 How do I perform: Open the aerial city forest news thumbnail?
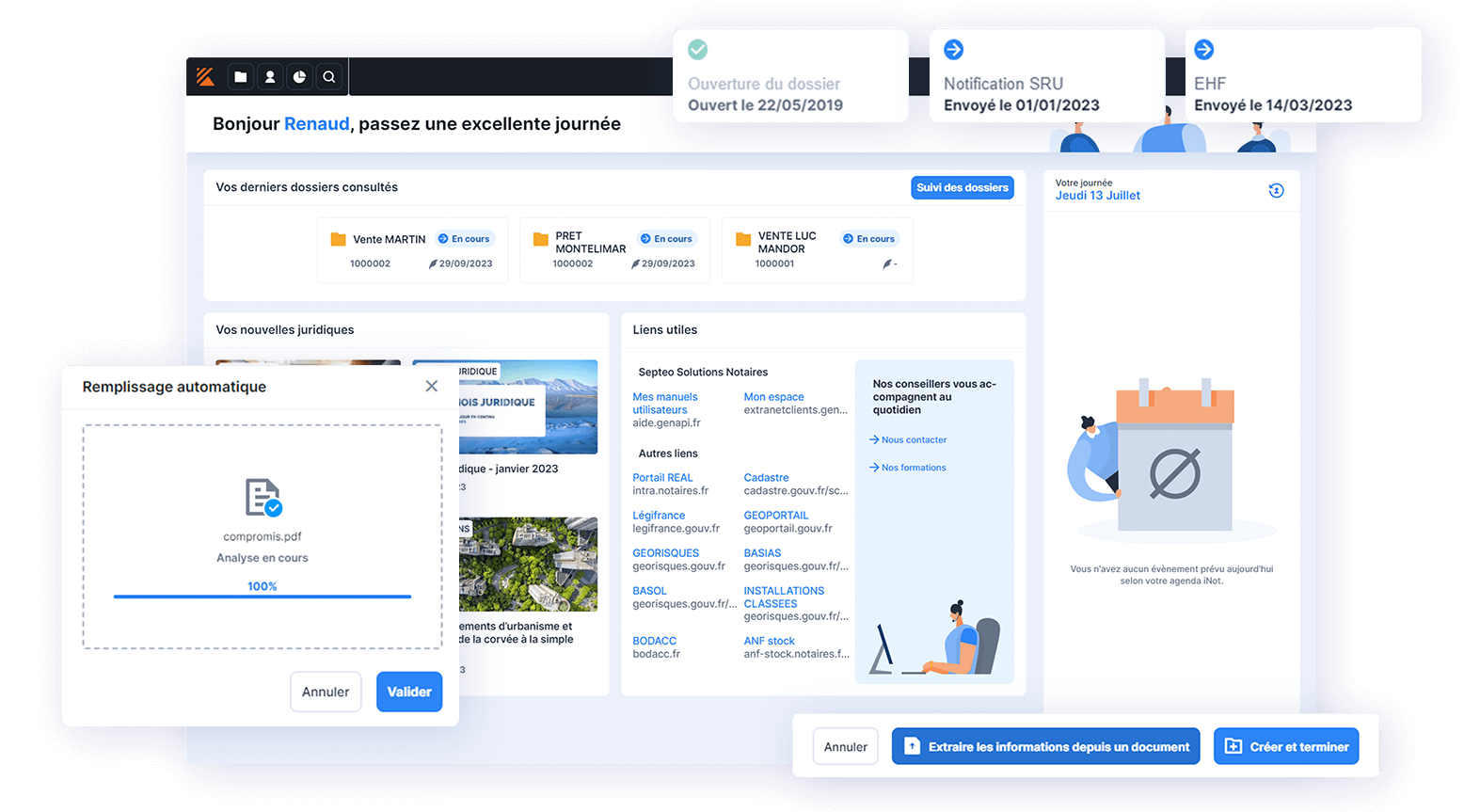(528, 565)
